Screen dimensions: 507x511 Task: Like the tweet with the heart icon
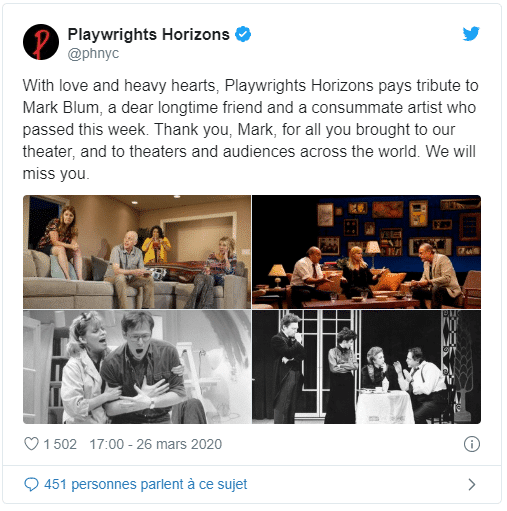(32, 444)
